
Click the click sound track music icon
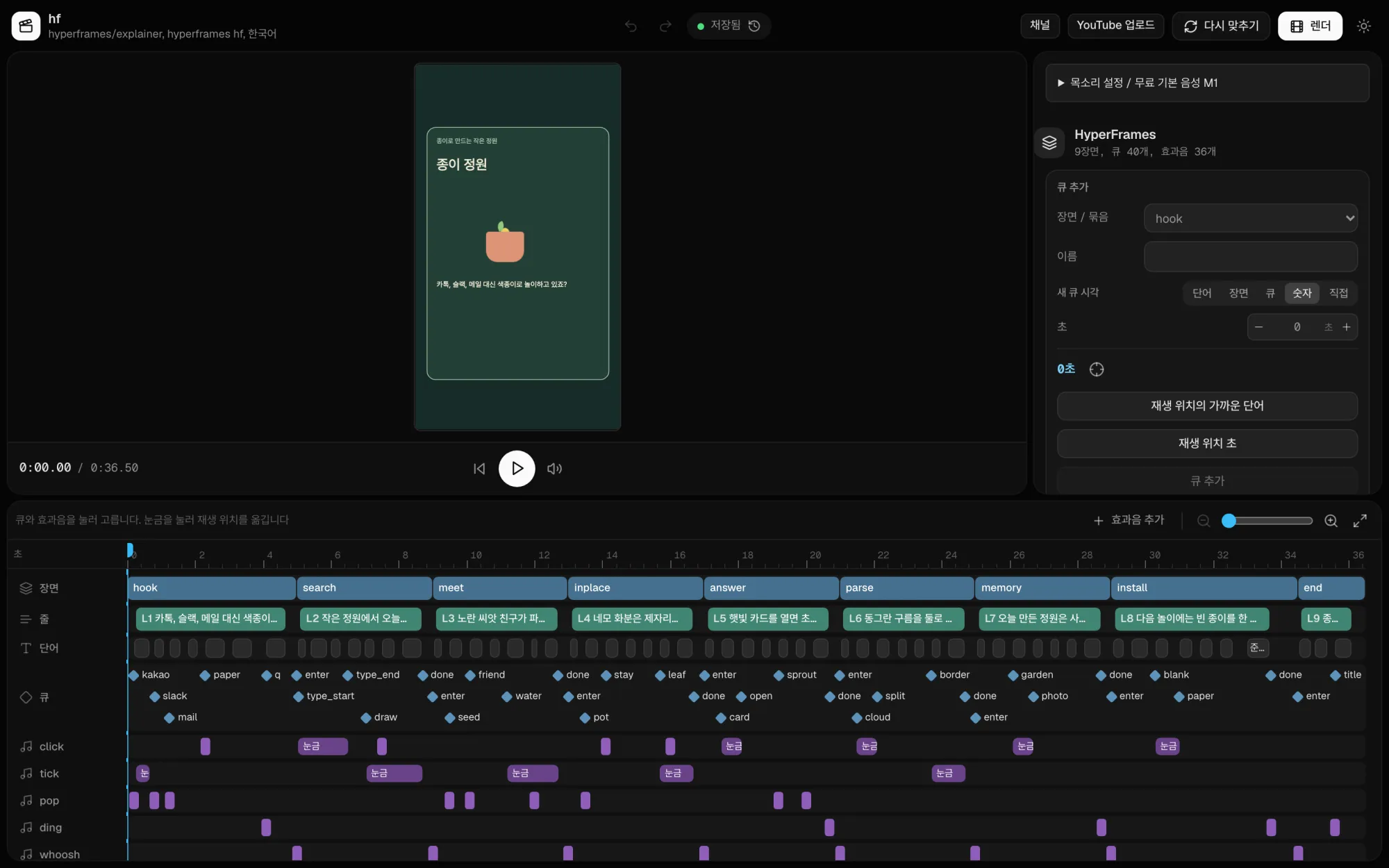click(26, 746)
